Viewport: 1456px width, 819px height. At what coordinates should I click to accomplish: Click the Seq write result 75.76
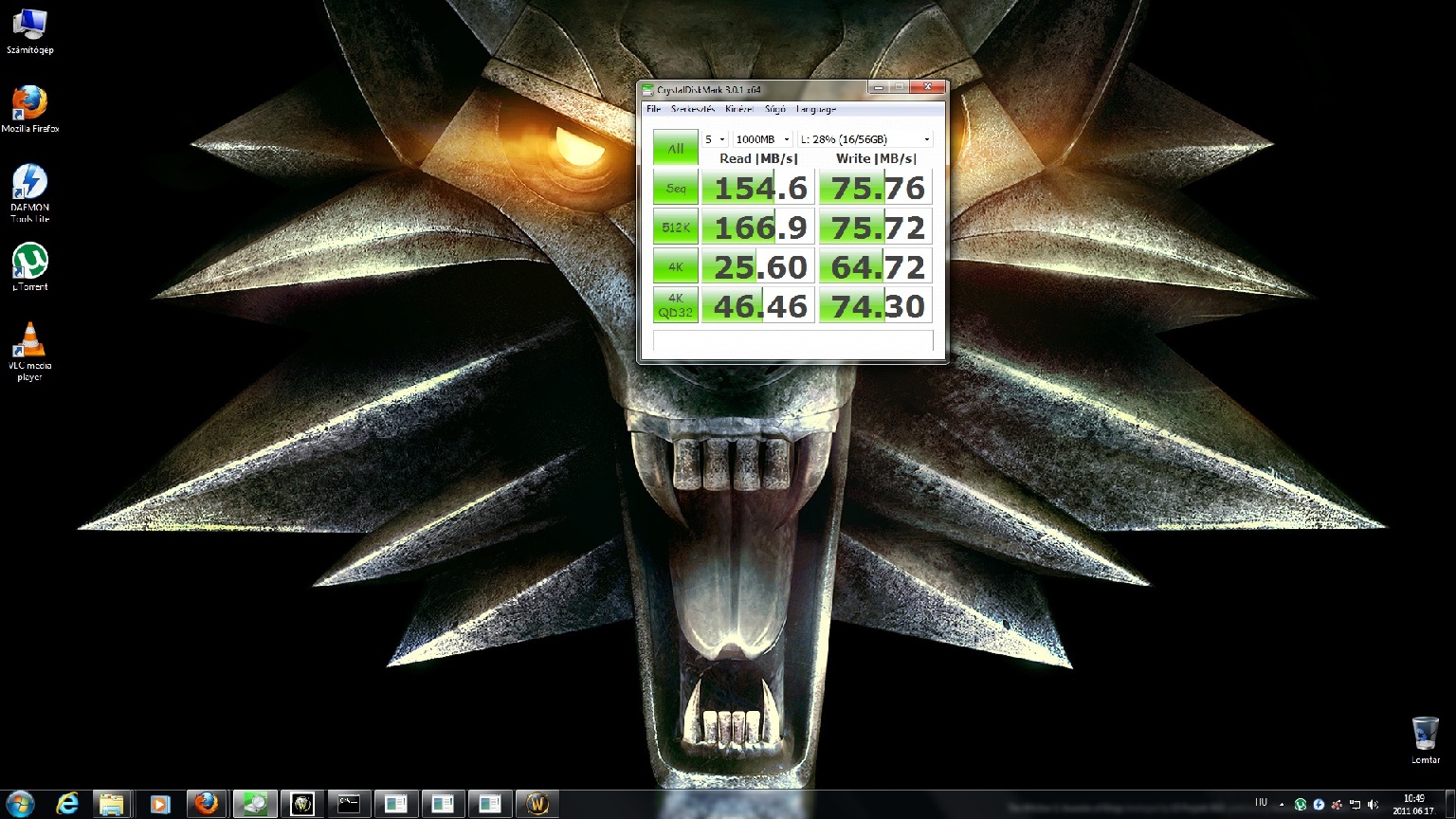coord(876,188)
